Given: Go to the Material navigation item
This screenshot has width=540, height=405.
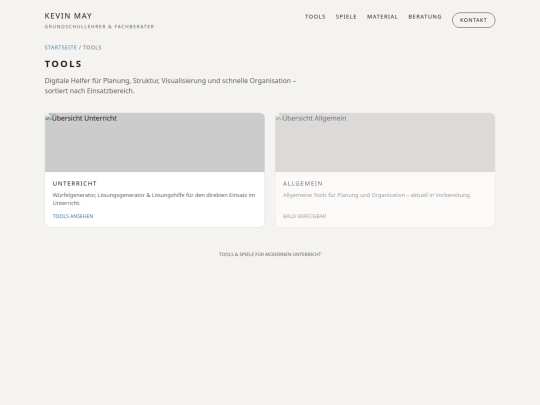Looking at the screenshot, I should (382, 17).
